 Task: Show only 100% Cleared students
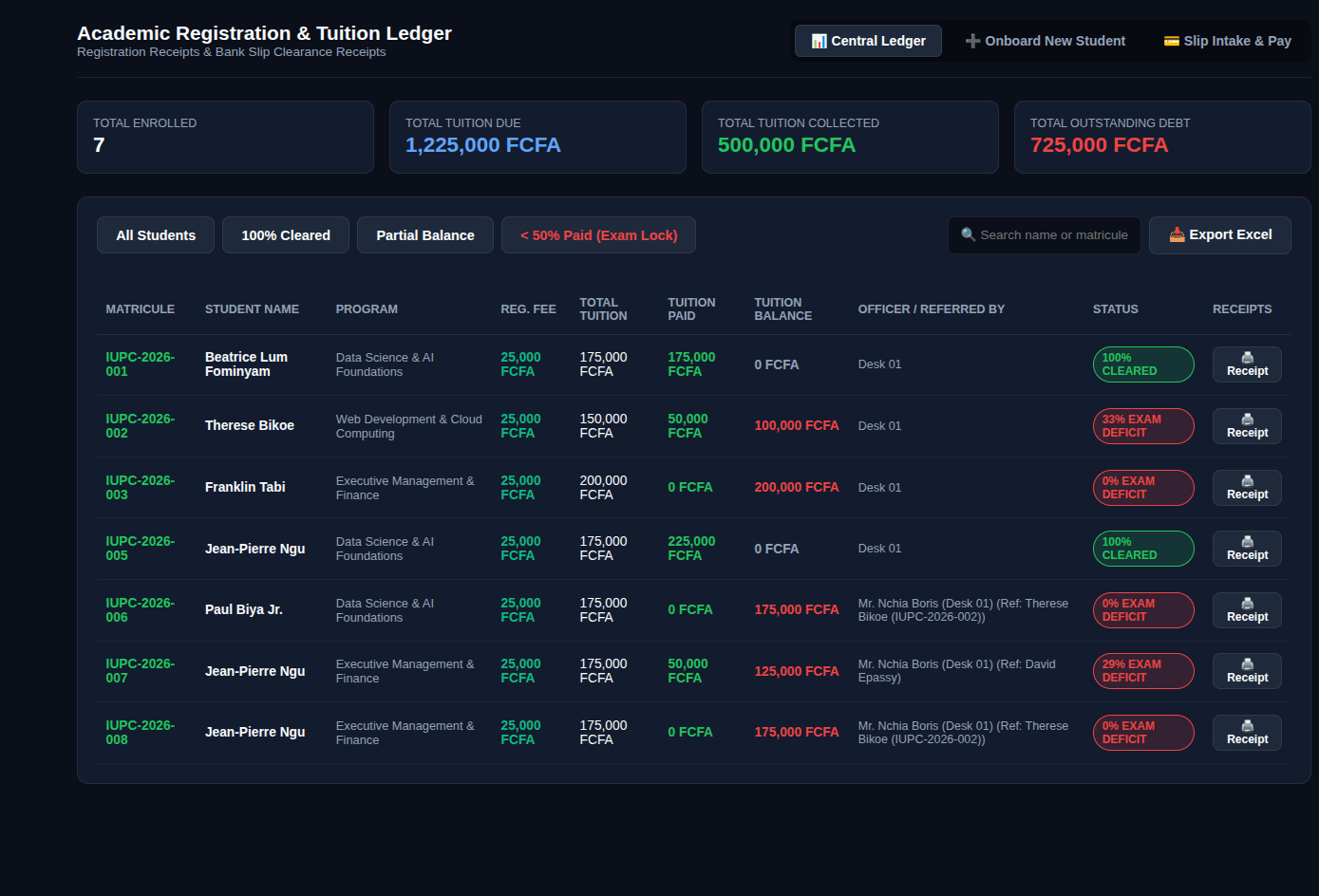click(286, 235)
